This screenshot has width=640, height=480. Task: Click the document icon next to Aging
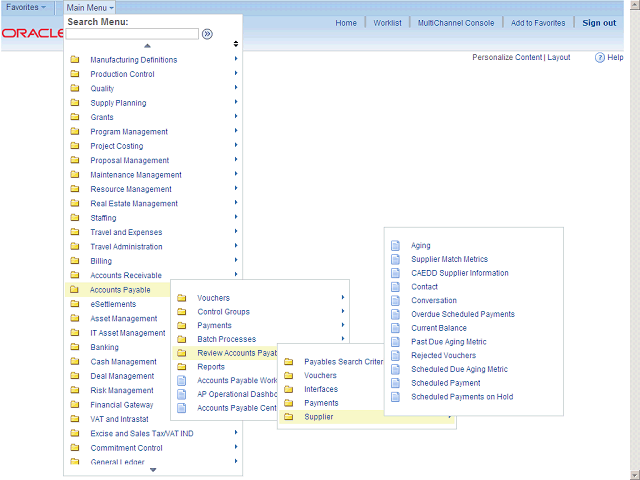click(x=395, y=245)
